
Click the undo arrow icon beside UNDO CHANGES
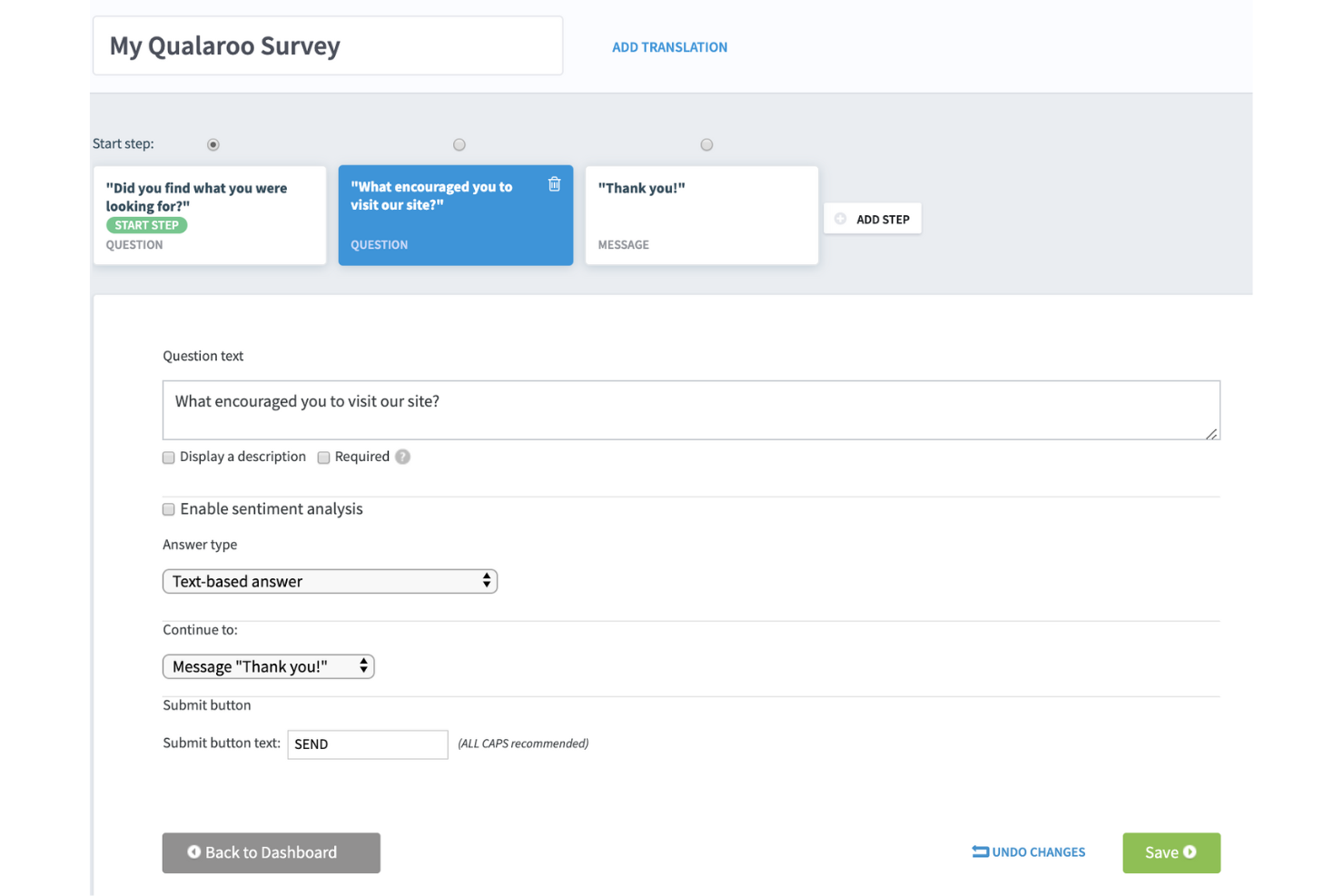(x=980, y=852)
